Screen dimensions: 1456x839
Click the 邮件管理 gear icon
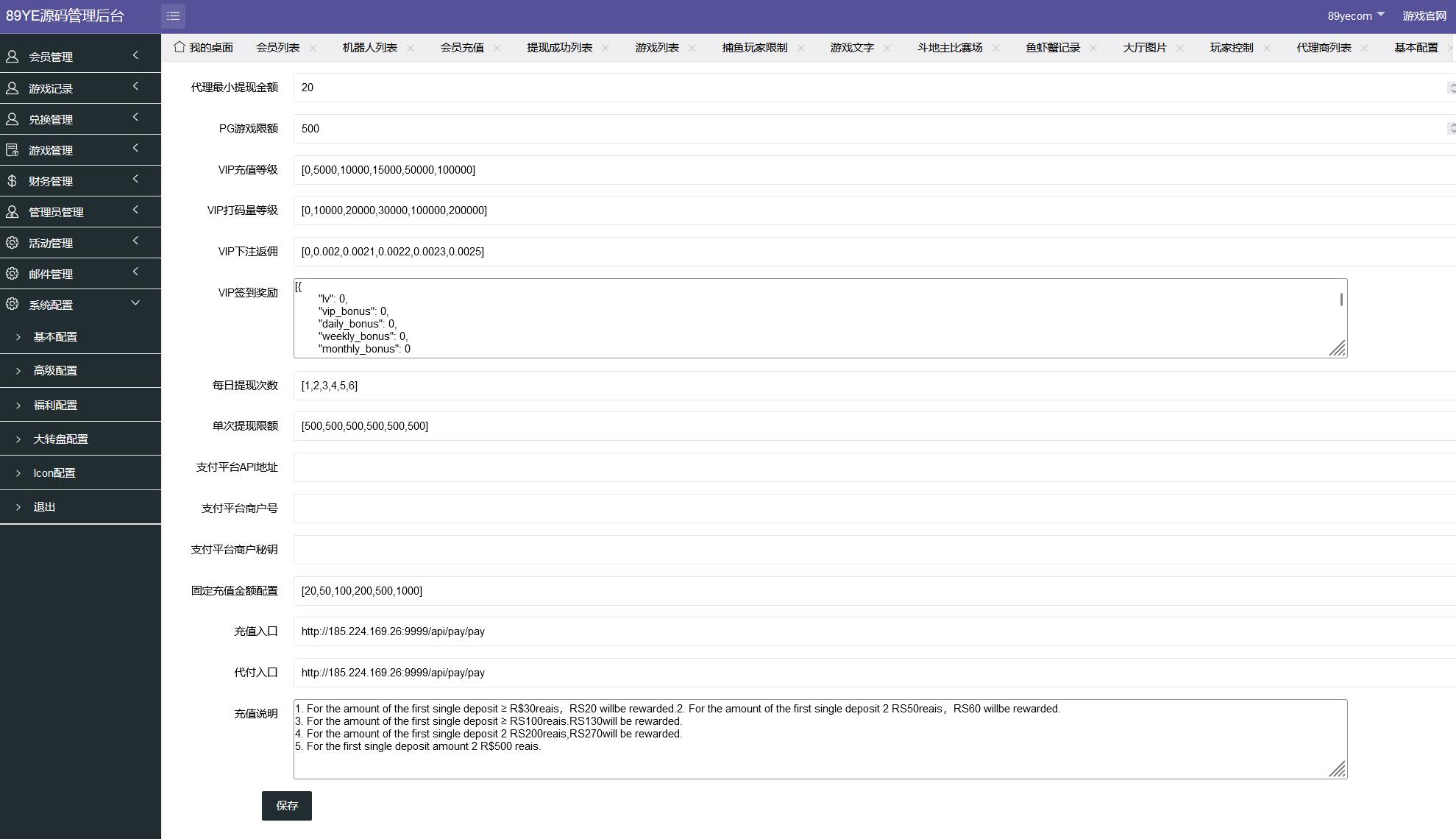point(12,274)
